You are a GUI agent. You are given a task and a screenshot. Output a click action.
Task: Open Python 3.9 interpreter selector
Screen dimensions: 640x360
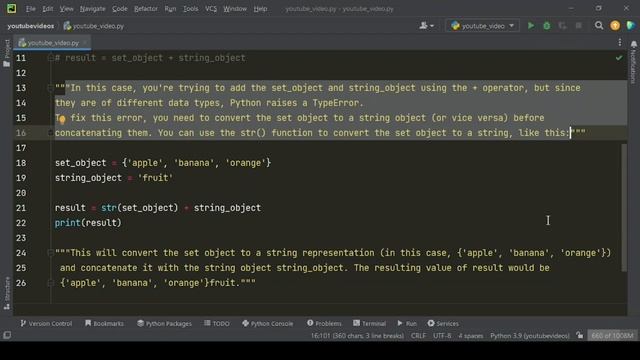click(529, 336)
